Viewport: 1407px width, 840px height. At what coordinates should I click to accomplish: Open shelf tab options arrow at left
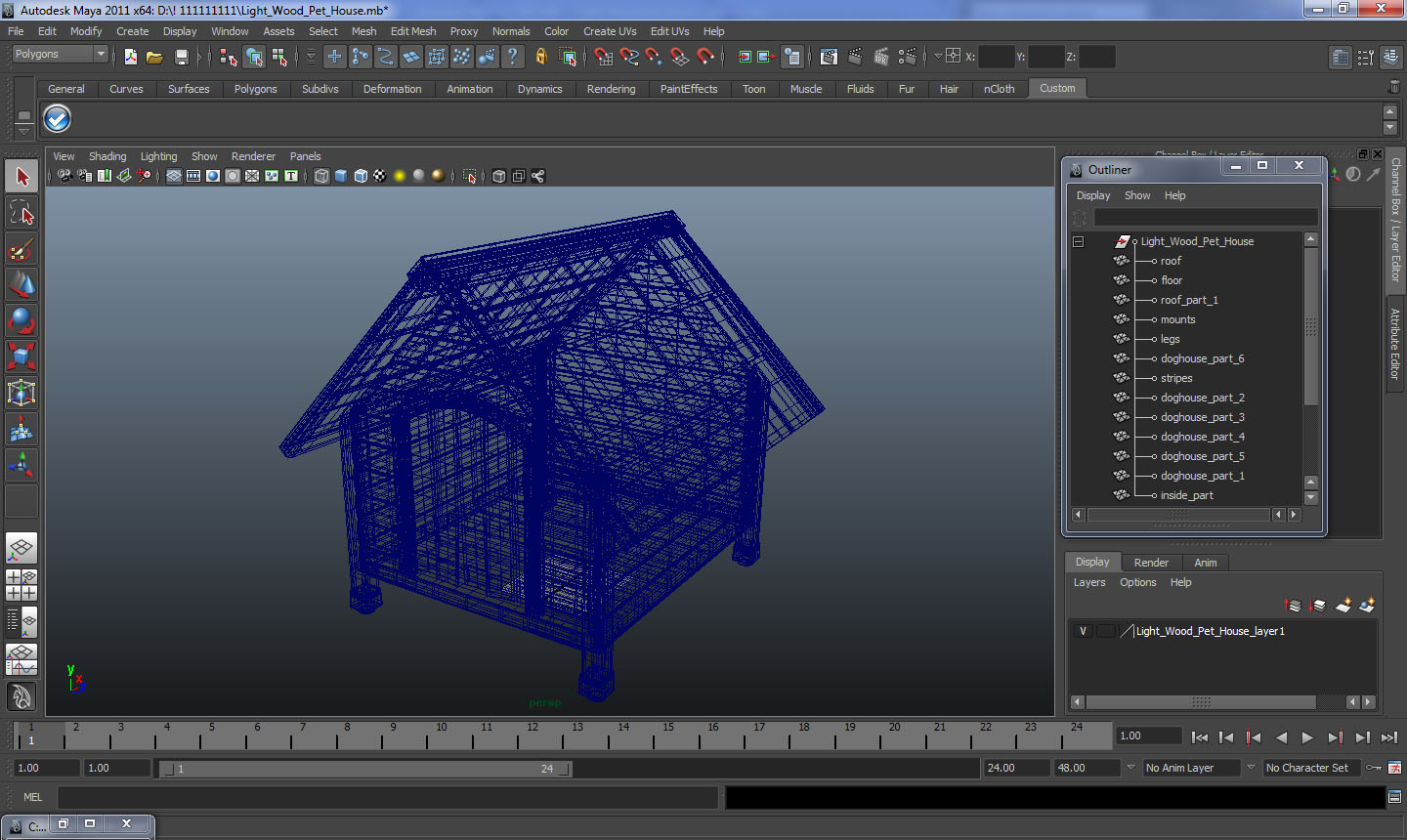coord(24,130)
